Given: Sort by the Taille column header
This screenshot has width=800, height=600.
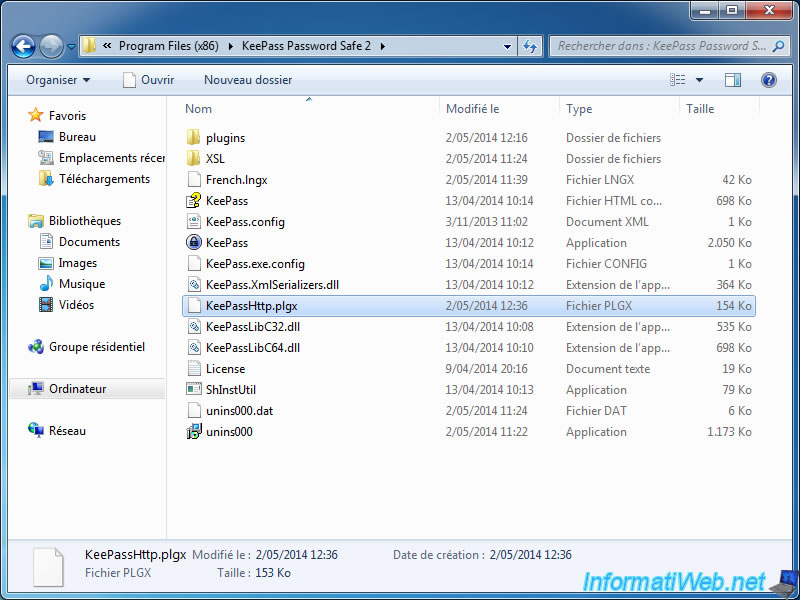Looking at the screenshot, I should coord(719,109).
